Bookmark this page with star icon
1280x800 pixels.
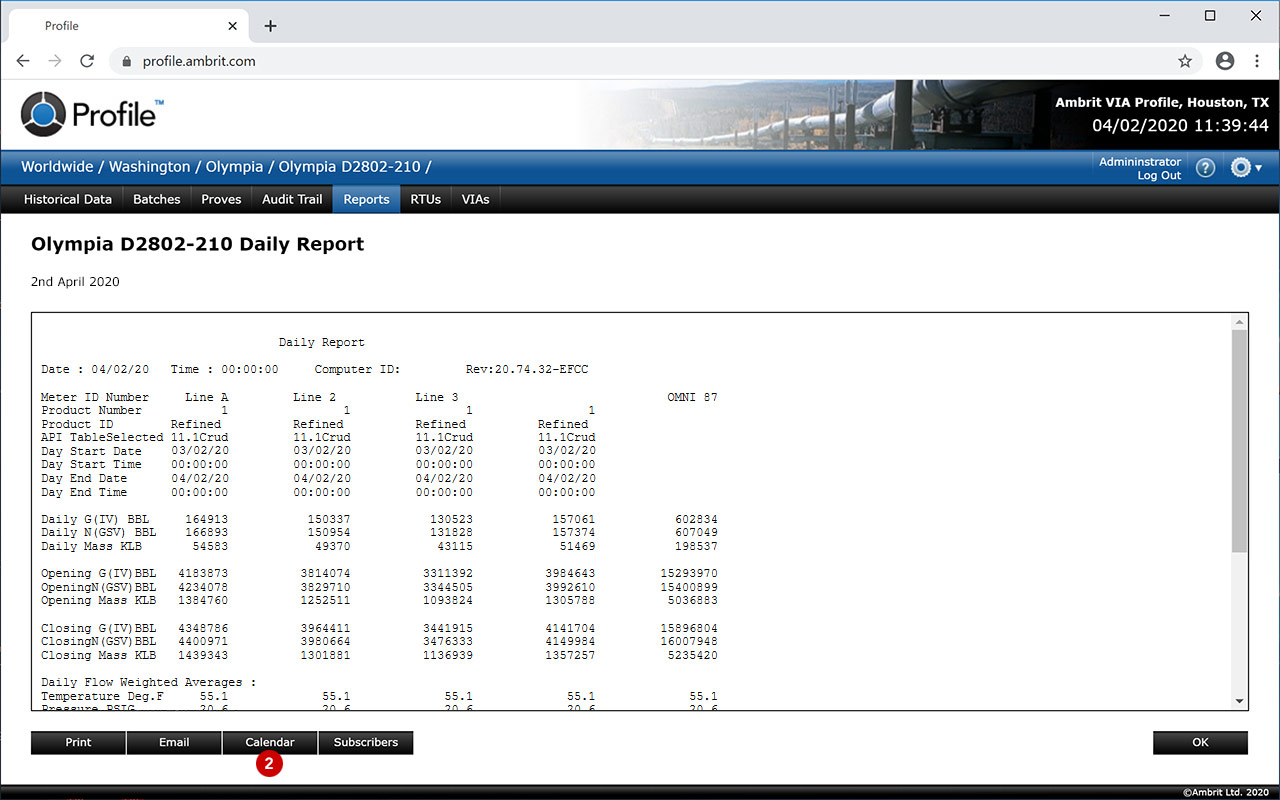pyautogui.click(x=1185, y=61)
